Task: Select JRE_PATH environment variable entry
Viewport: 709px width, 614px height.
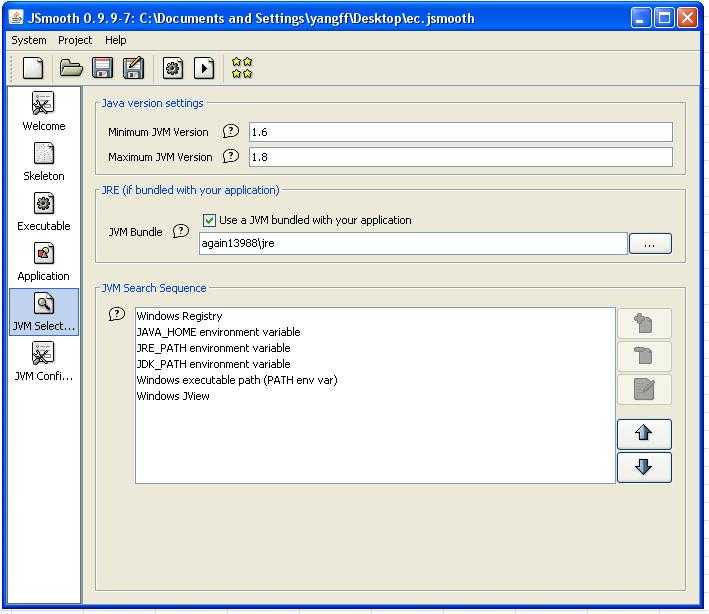Action: point(375,348)
